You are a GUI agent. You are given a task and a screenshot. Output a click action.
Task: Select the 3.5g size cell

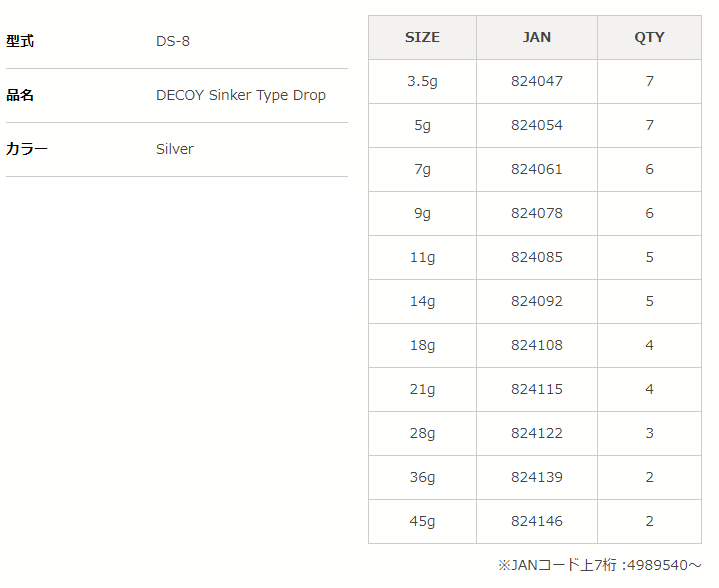coord(422,81)
